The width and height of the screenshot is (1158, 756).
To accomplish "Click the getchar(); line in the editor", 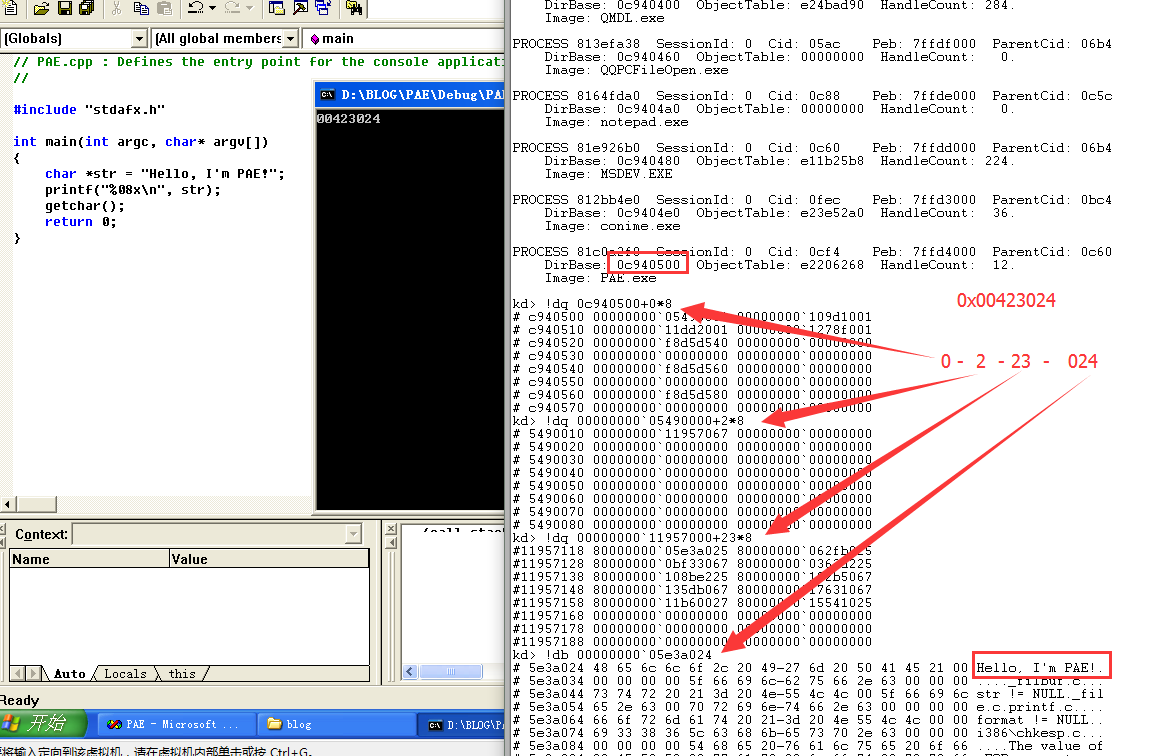I will click(85, 206).
